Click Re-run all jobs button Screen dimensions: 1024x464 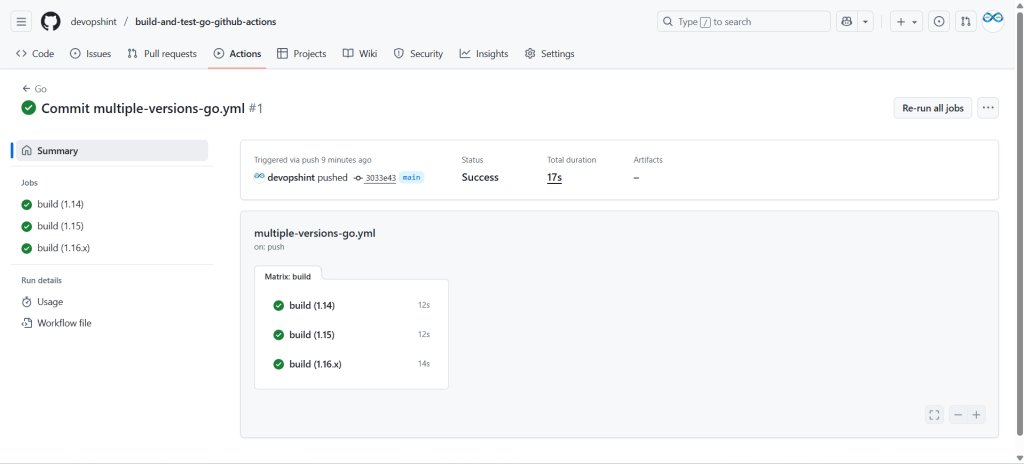[x=933, y=108]
